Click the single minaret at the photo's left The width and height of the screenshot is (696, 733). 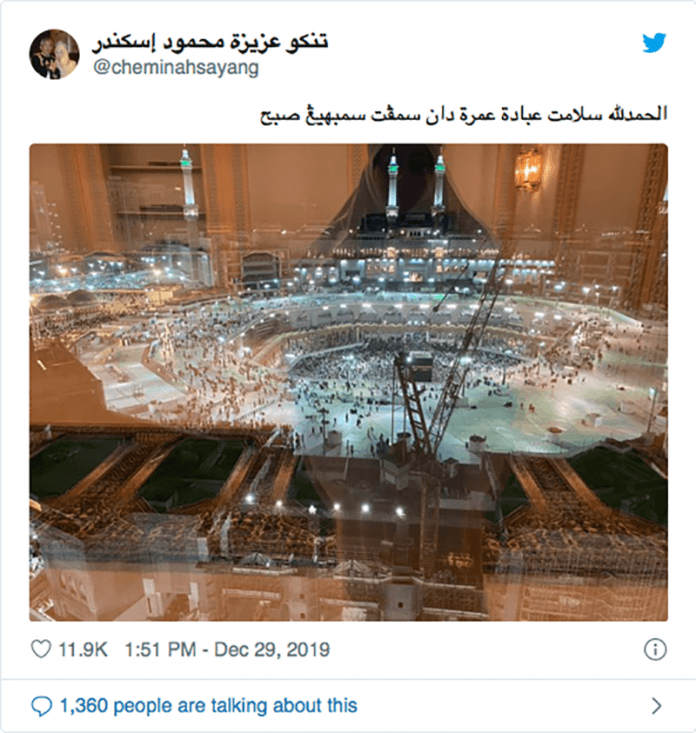click(x=187, y=185)
